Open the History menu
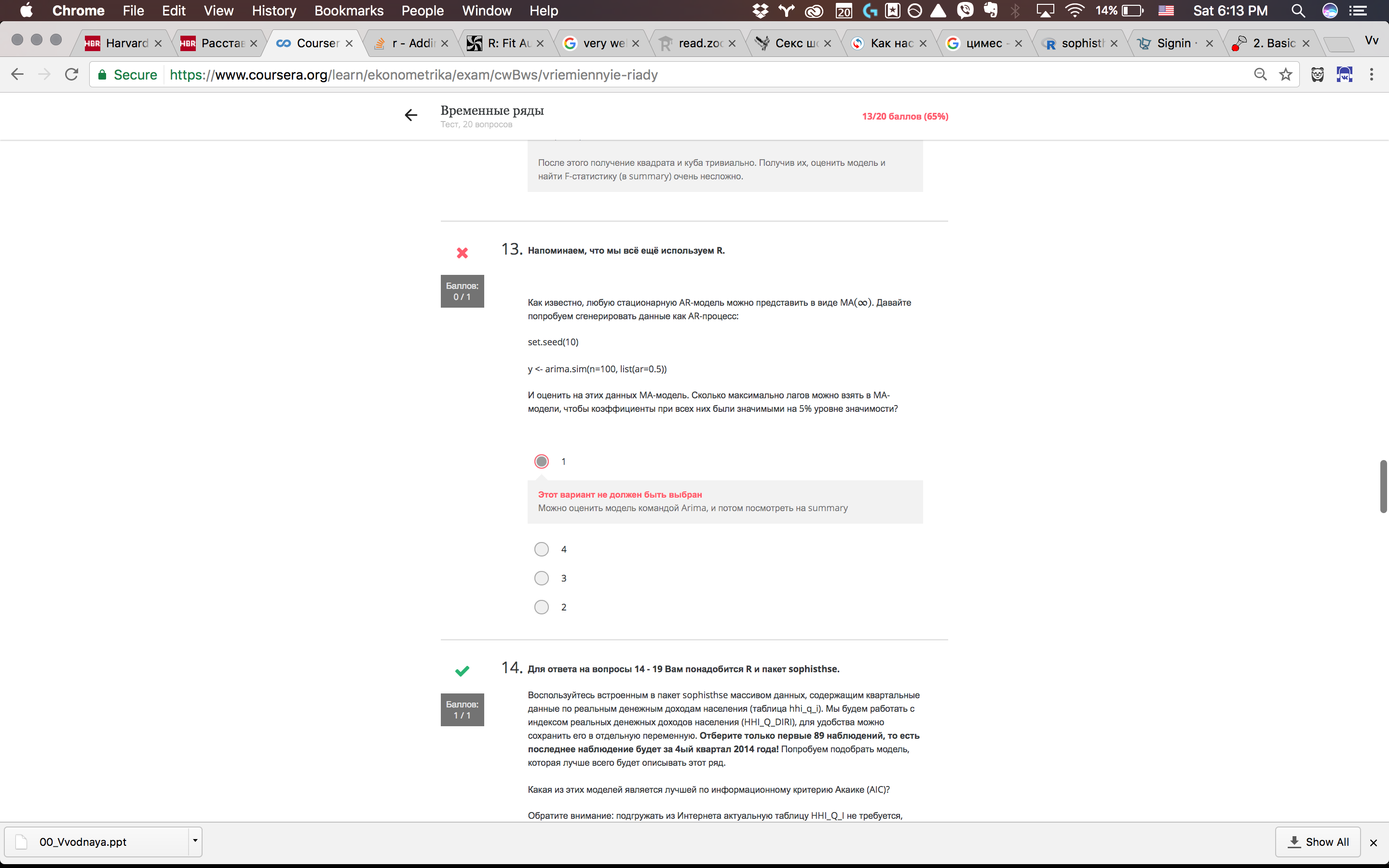Image resolution: width=1389 pixels, height=868 pixels. coord(274,11)
